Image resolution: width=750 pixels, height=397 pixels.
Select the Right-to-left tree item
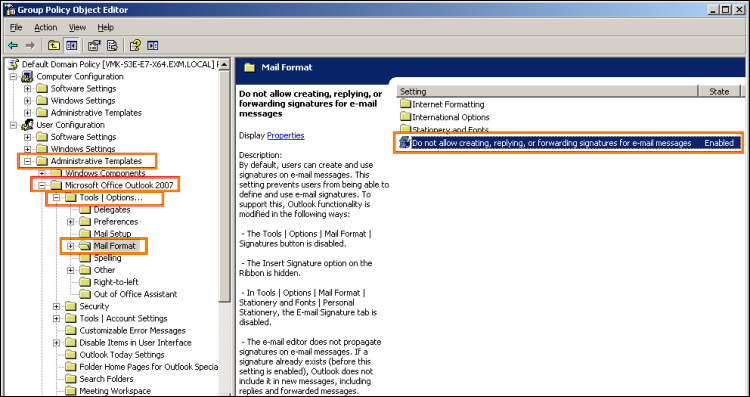(x=116, y=282)
